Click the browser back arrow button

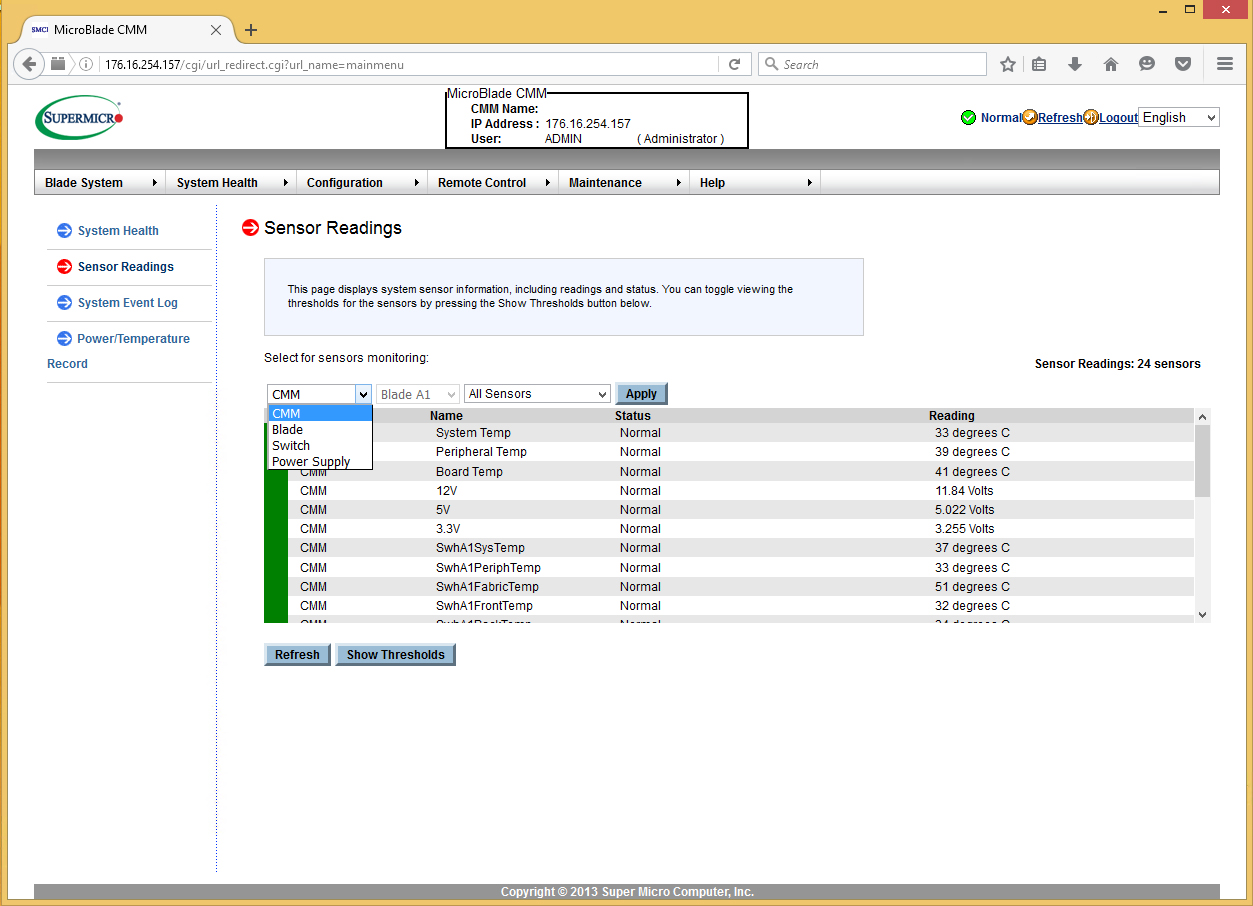pos(29,64)
